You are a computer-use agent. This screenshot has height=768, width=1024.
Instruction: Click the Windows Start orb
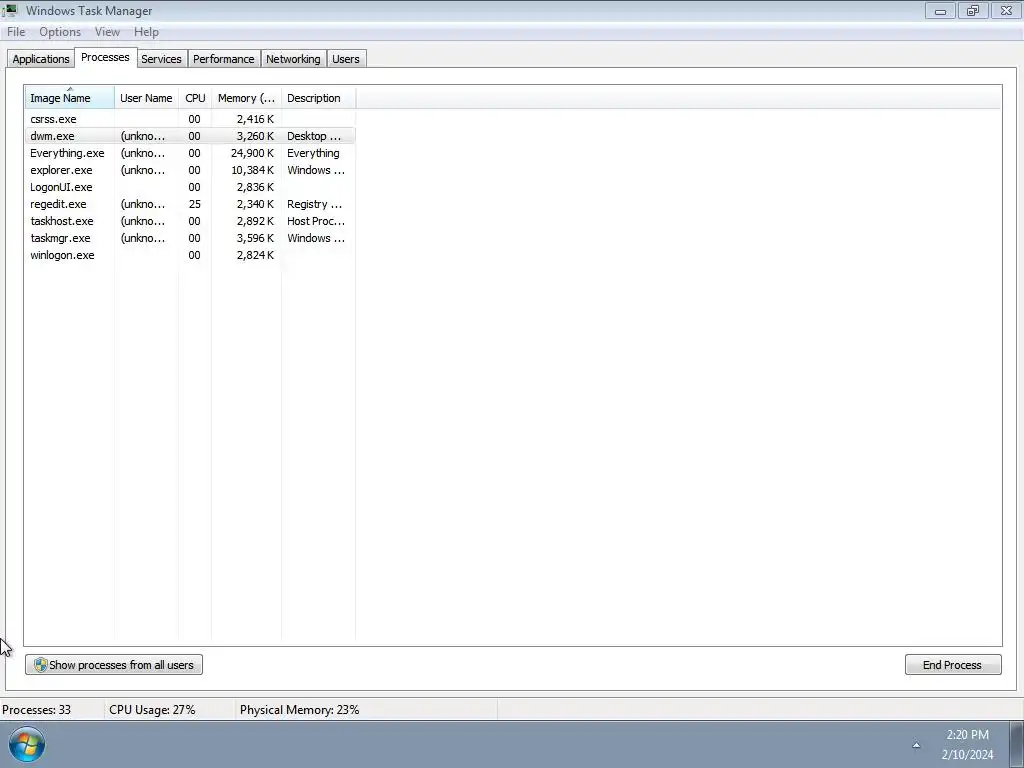click(27, 744)
